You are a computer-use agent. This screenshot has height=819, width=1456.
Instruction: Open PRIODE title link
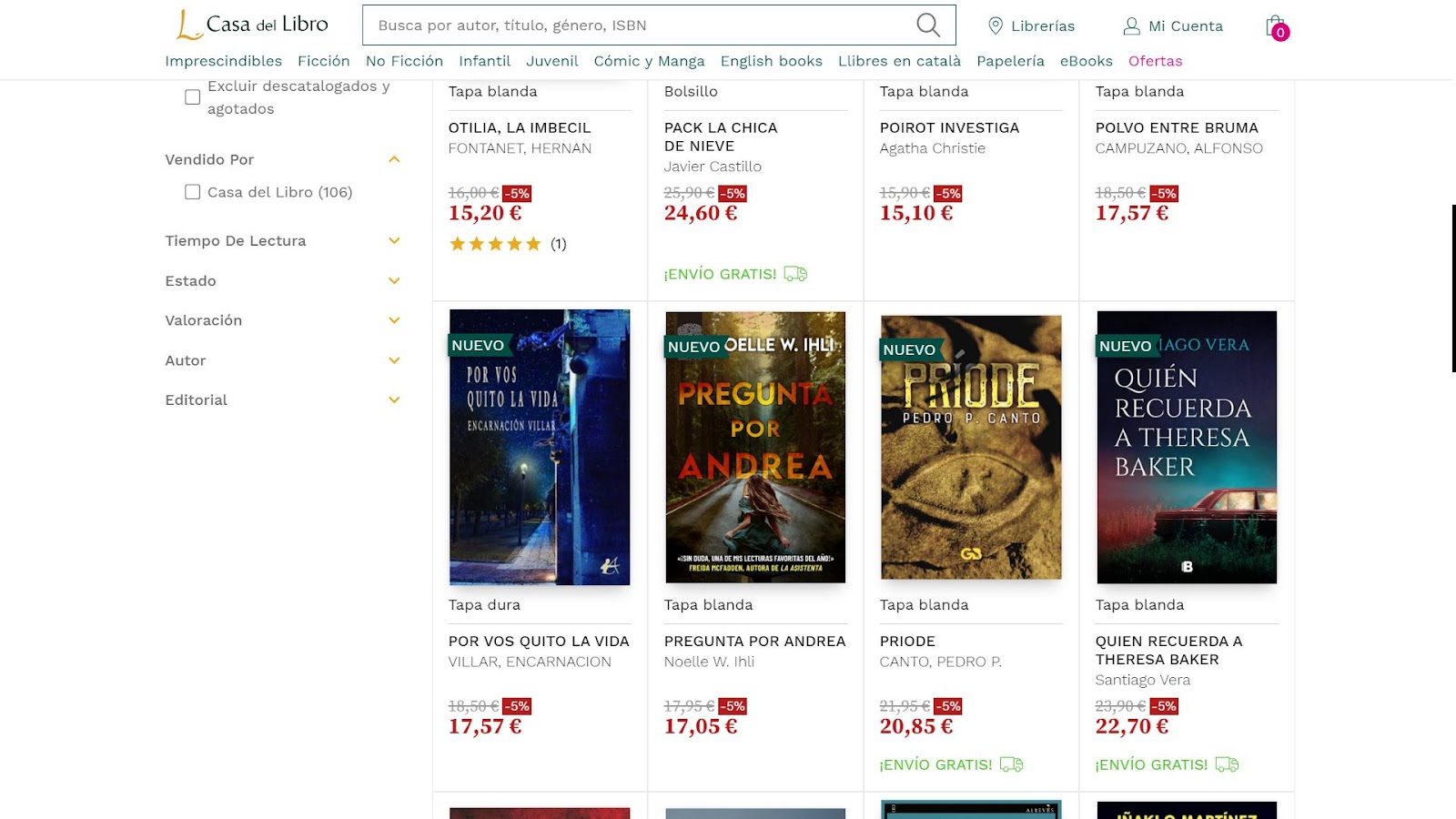[907, 642]
